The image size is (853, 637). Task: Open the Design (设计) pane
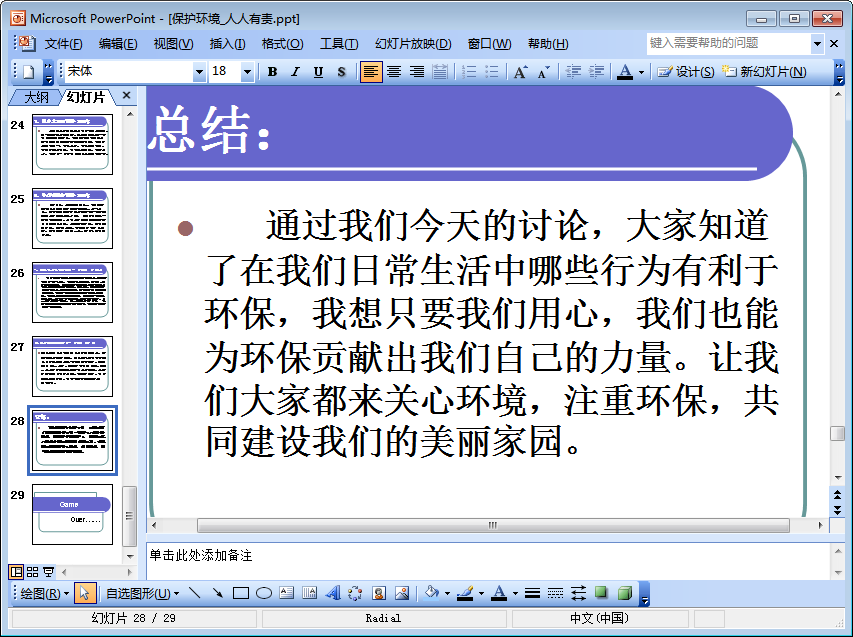[686, 72]
